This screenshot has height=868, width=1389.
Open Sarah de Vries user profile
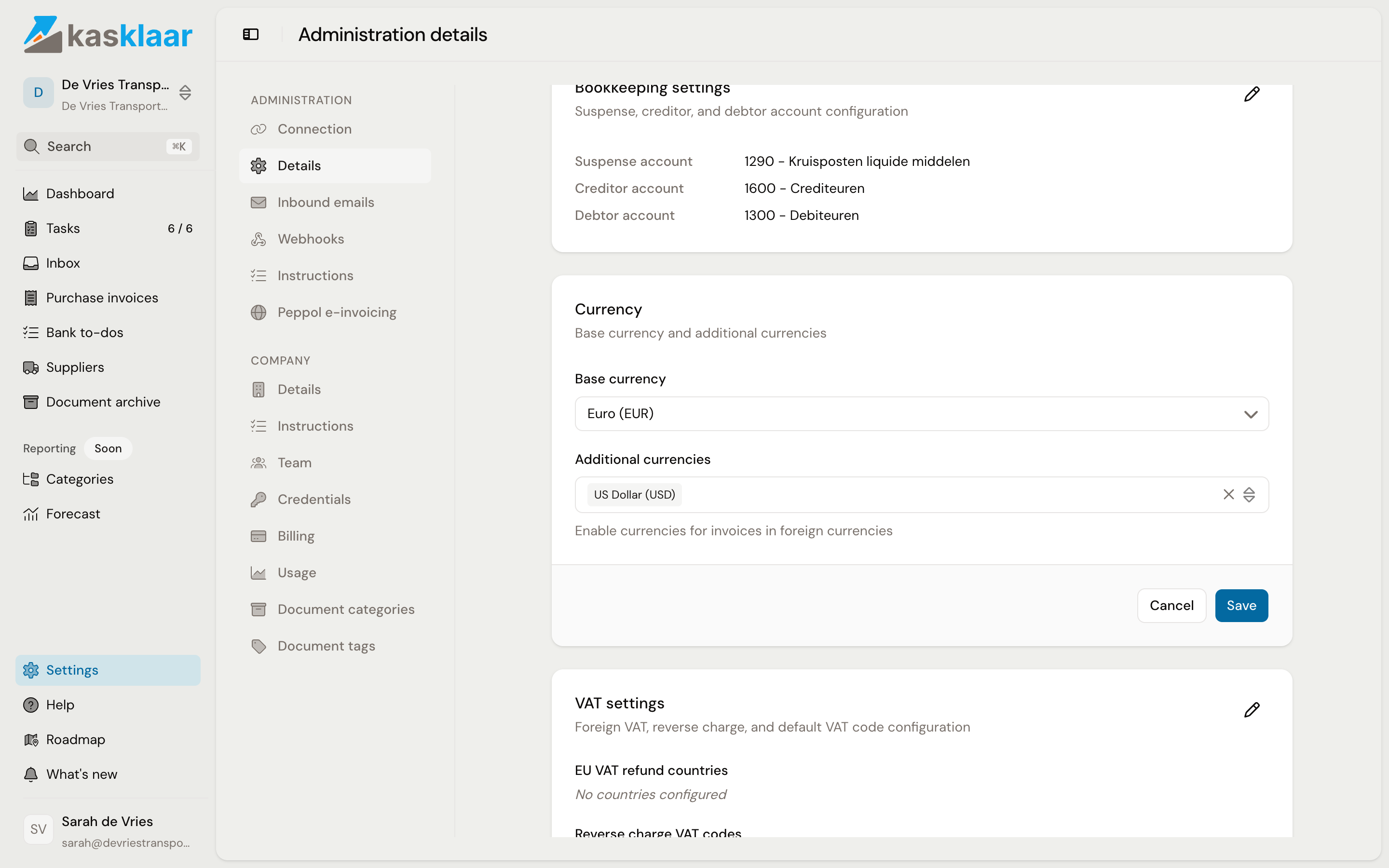coord(108,831)
